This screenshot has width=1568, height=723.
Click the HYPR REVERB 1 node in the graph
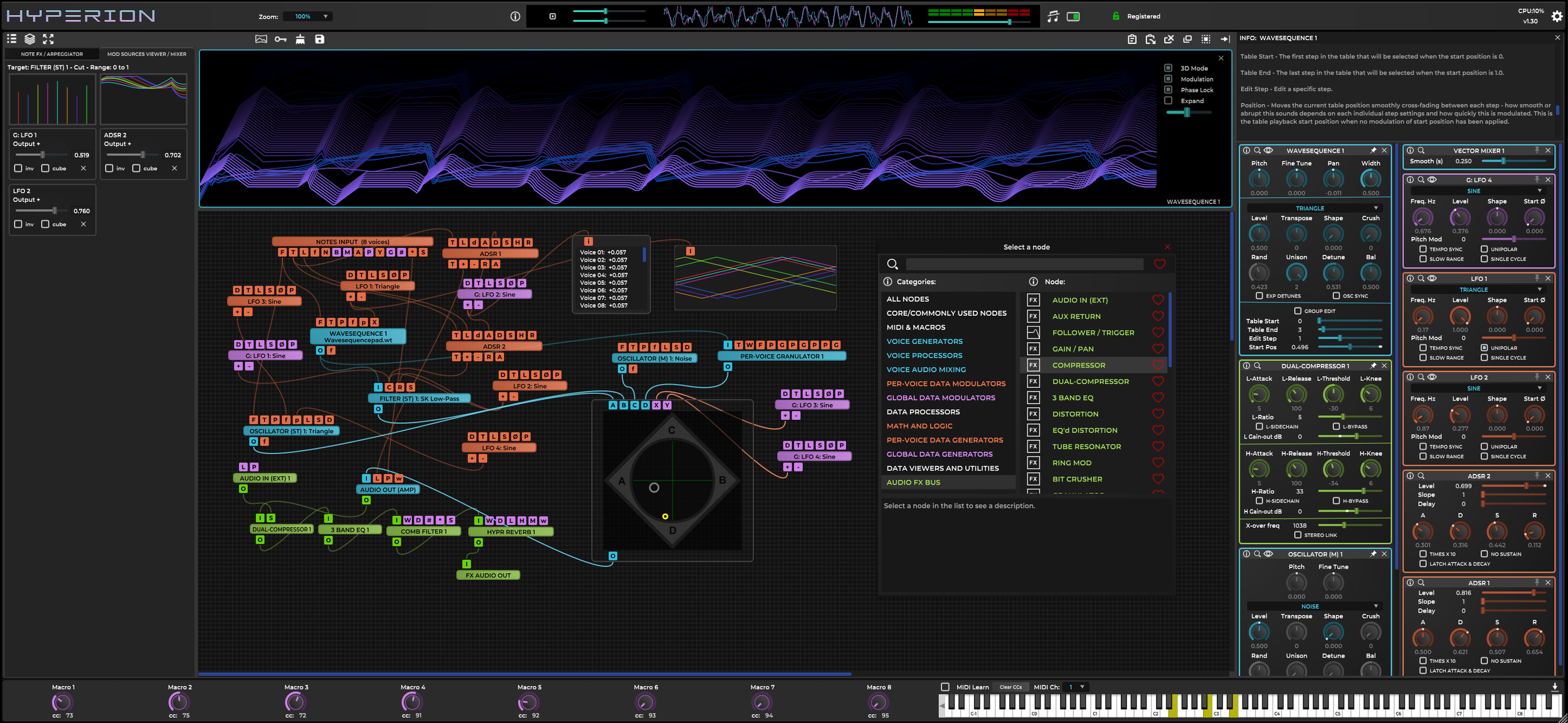point(511,532)
